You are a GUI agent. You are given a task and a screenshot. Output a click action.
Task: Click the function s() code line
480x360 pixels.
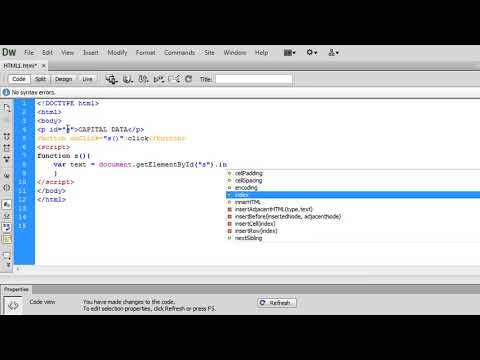pyautogui.click(x=64, y=156)
